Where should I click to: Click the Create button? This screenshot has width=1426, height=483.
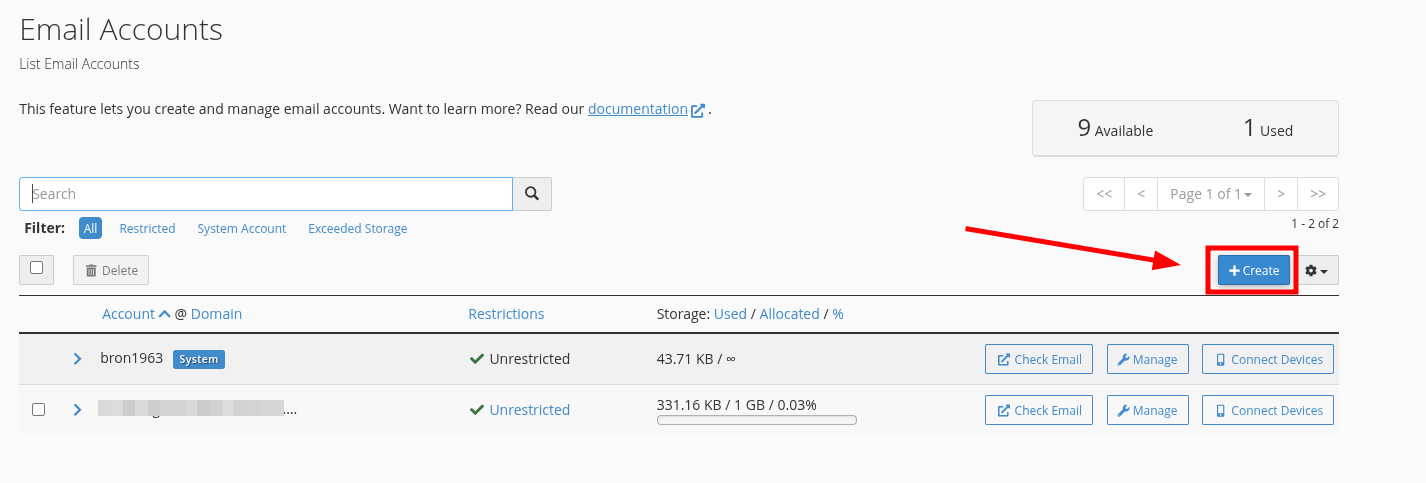pos(1253,271)
